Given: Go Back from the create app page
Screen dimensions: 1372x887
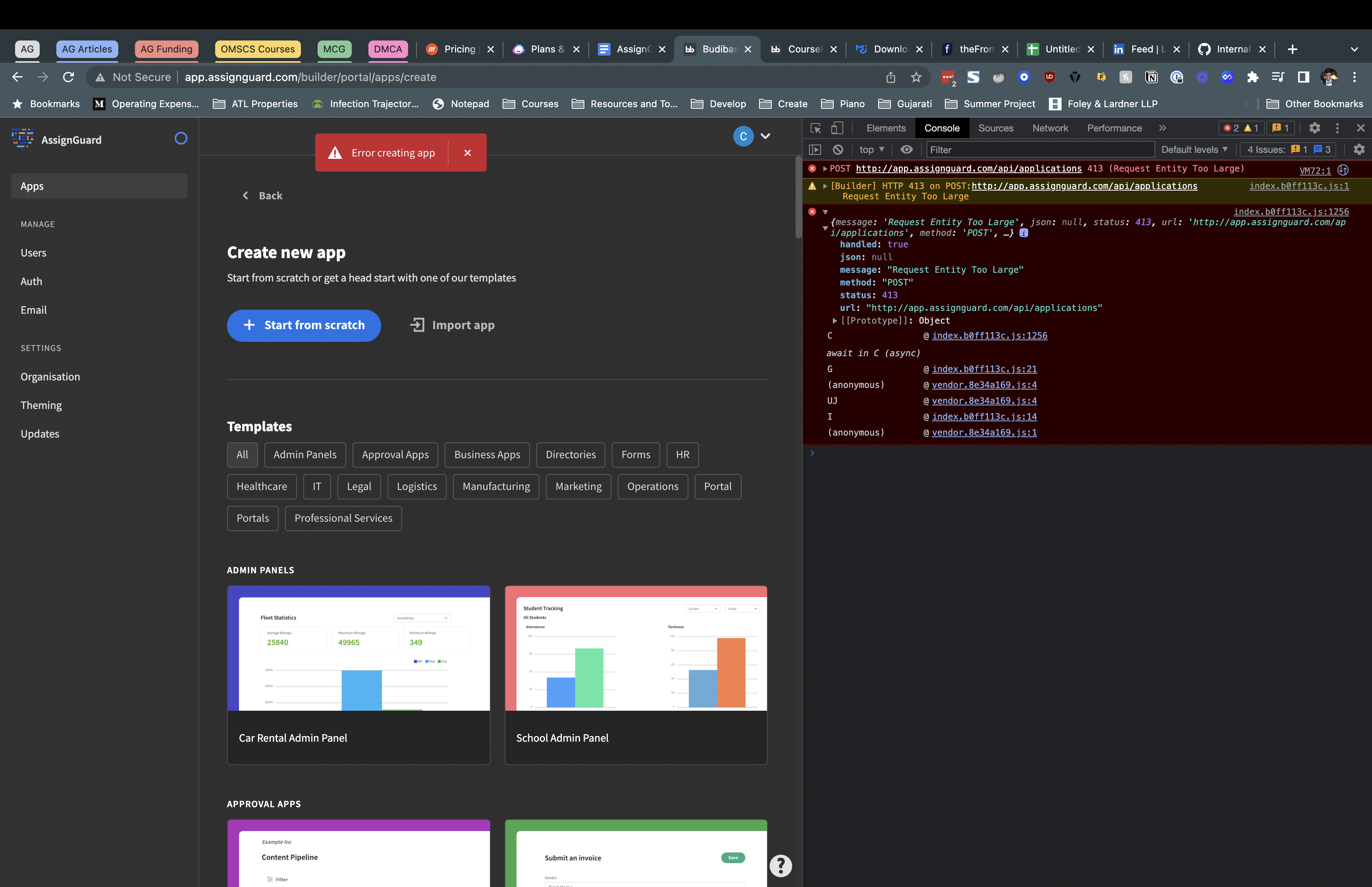Looking at the screenshot, I should tap(262, 196).
